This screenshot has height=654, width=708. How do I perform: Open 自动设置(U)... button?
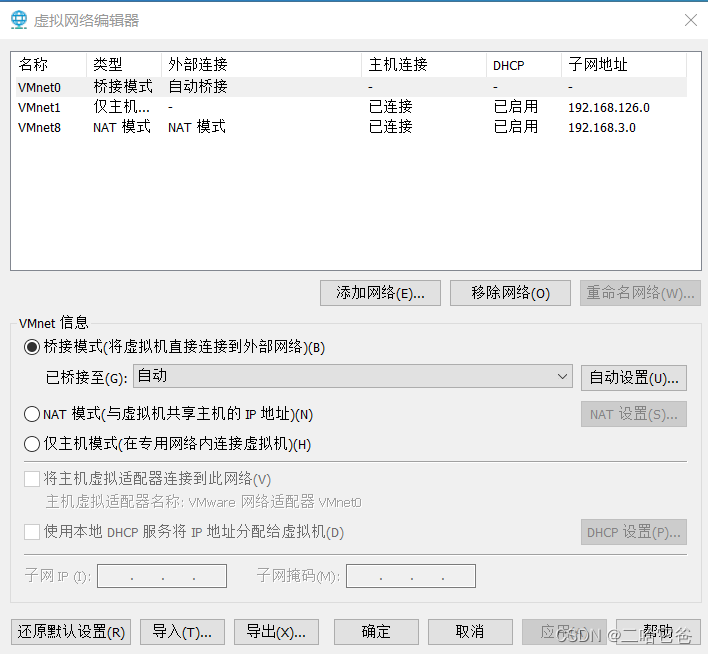click(634, 378)
